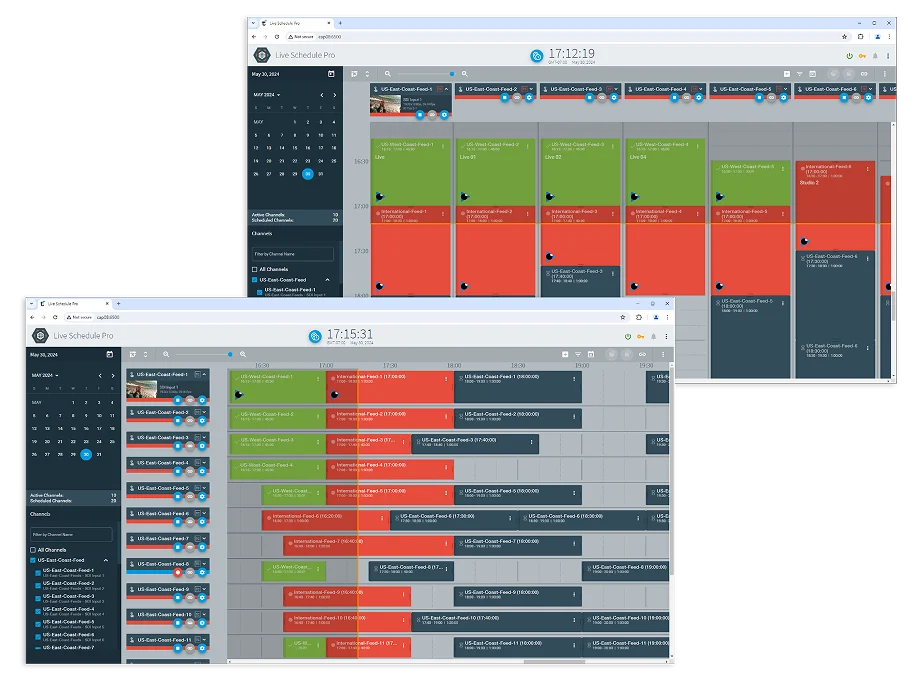Screen dimensions: 924x698
Task: Expand US-East-Coast-Feed-6 channel card, front window
Action: click(204, 513)
